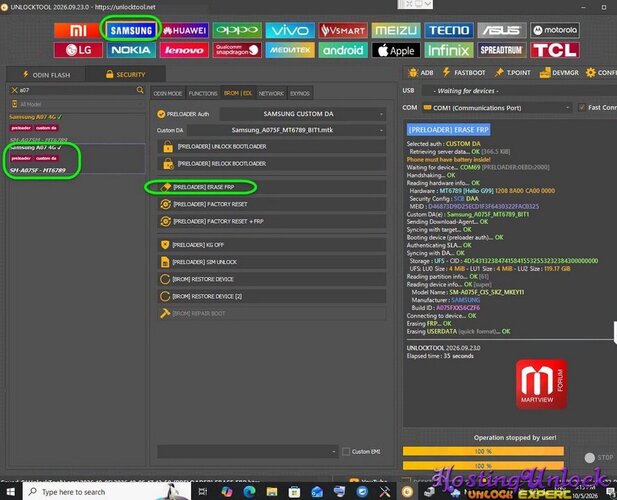This screenshot has height=500, width=617.
Task: Click the top 100% progress bar
Action: tap(483, 451)
